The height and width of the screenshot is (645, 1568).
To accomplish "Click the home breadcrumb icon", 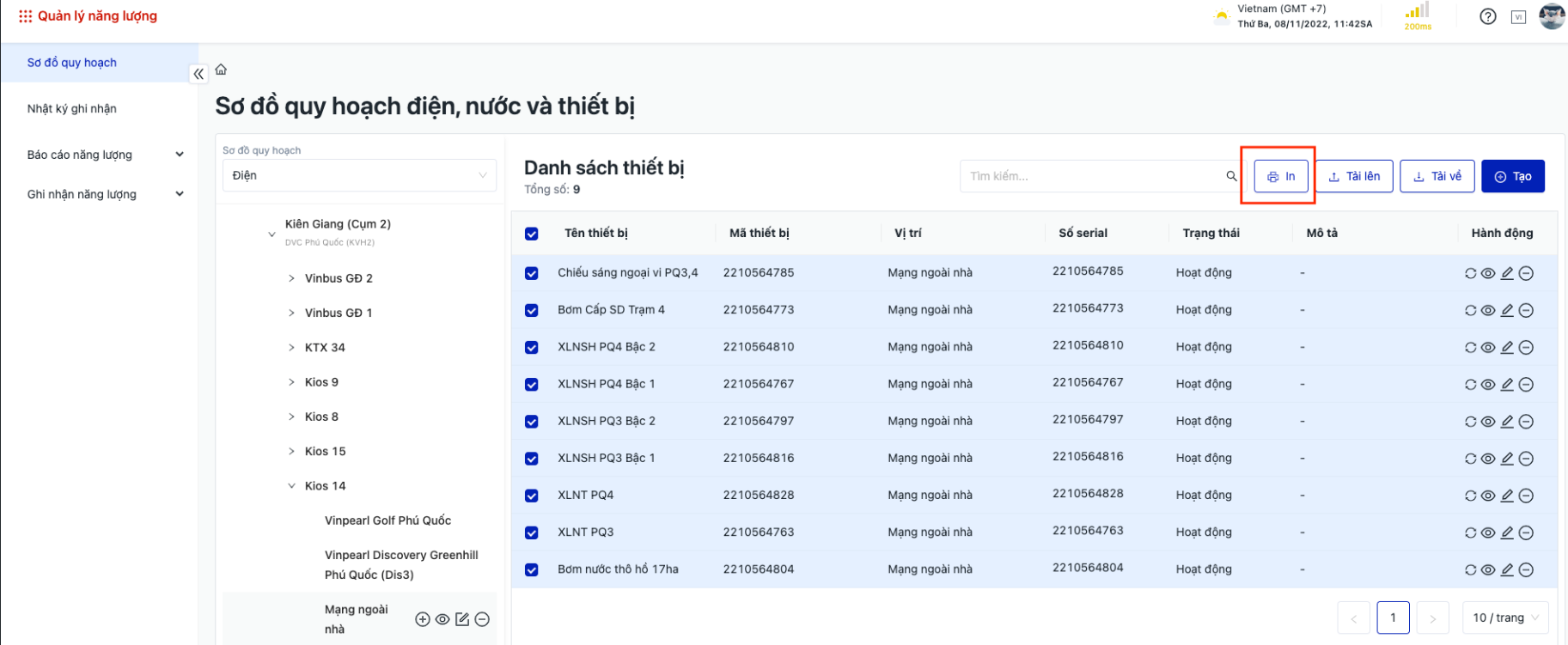I will [221, 70].
